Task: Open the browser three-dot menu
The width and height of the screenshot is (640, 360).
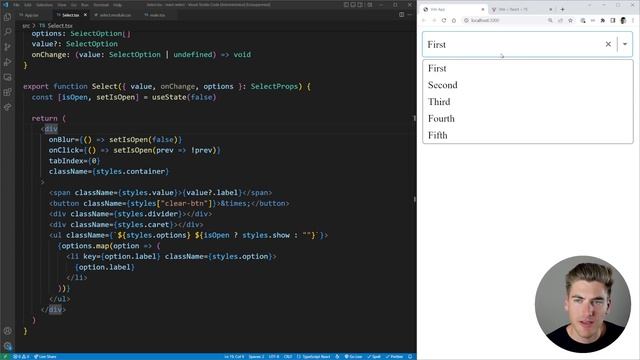Action: pos(633,20)
